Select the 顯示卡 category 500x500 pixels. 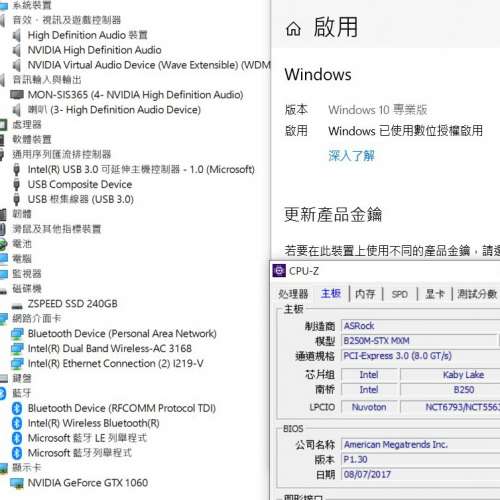tap(27, 468)
